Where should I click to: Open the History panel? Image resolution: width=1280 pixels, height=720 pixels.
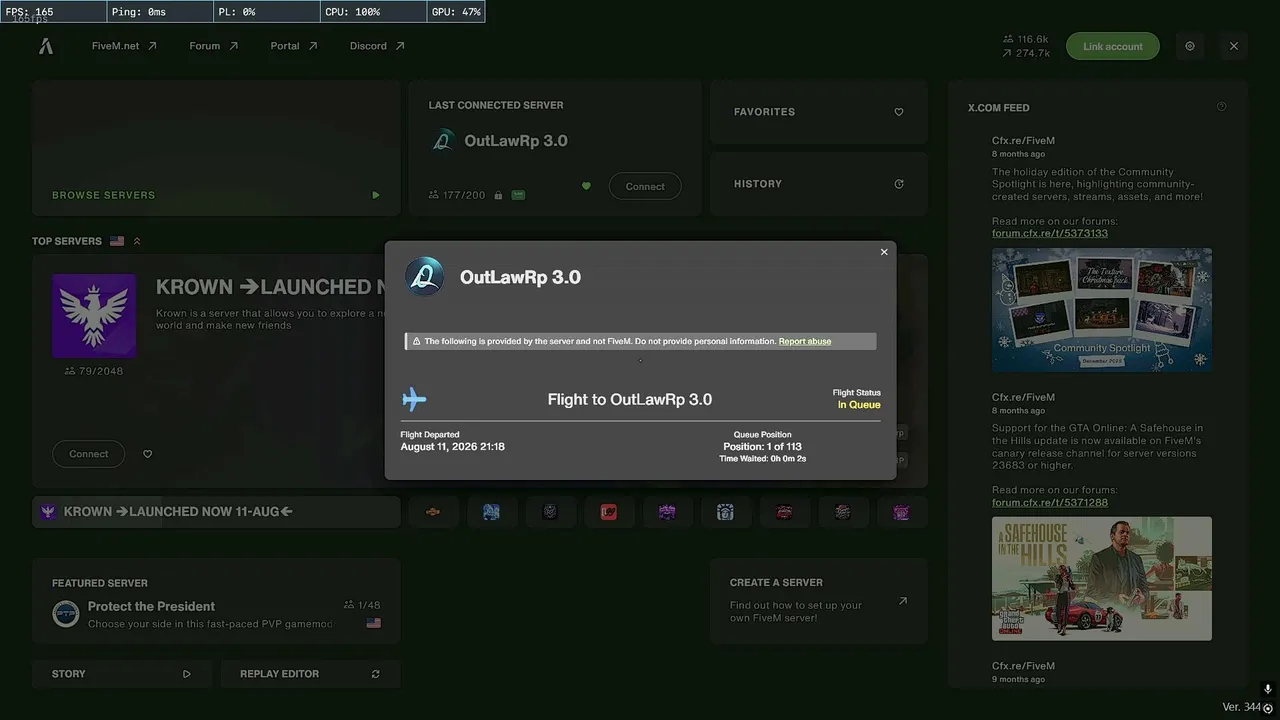[x=819, y=184]
